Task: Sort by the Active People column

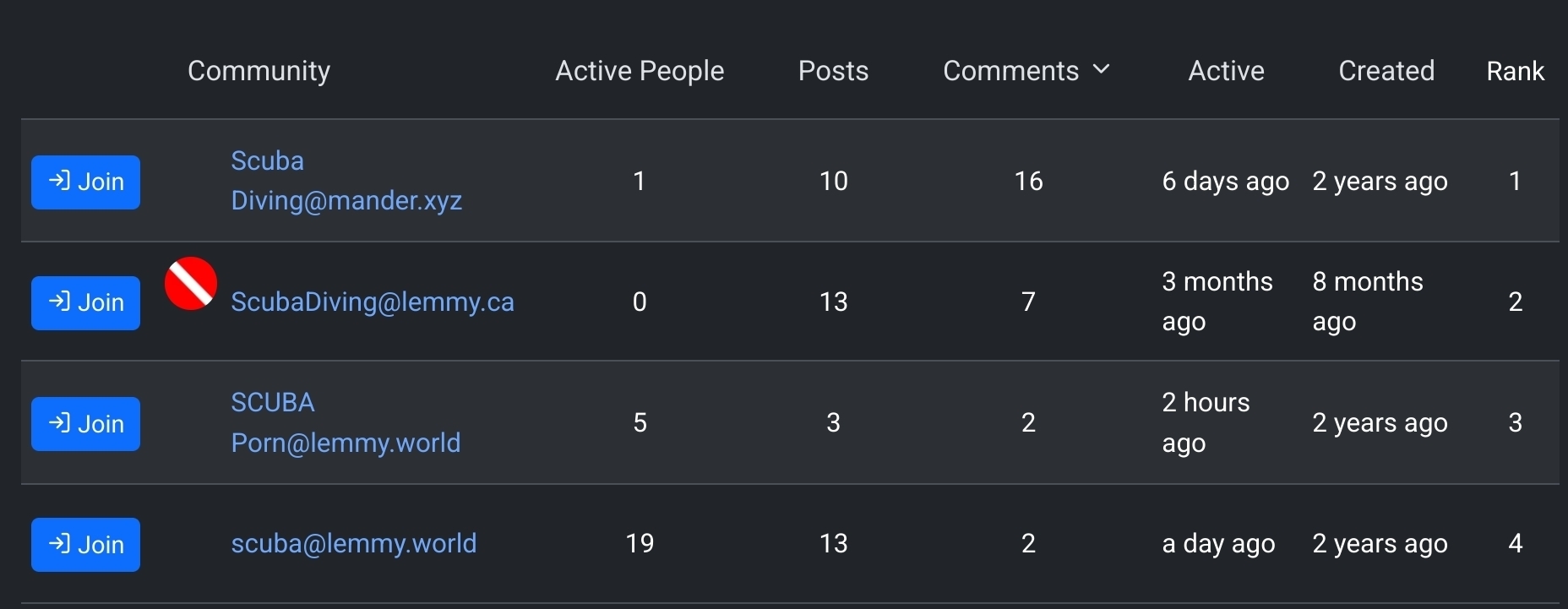Action: click(x=639, y=71)
